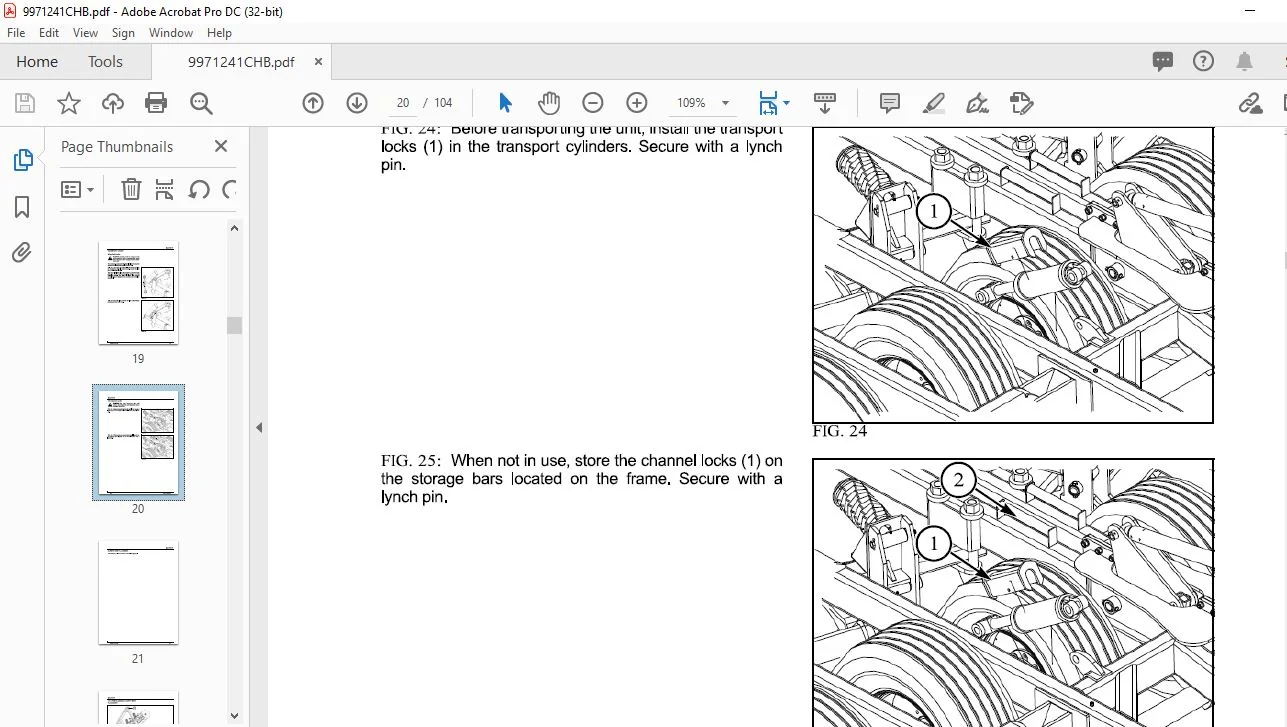The width and height of the screenshot is (1287, 727).
Task: Go to next page arrow
Action: pyautogui.click(x=357, y=103)
